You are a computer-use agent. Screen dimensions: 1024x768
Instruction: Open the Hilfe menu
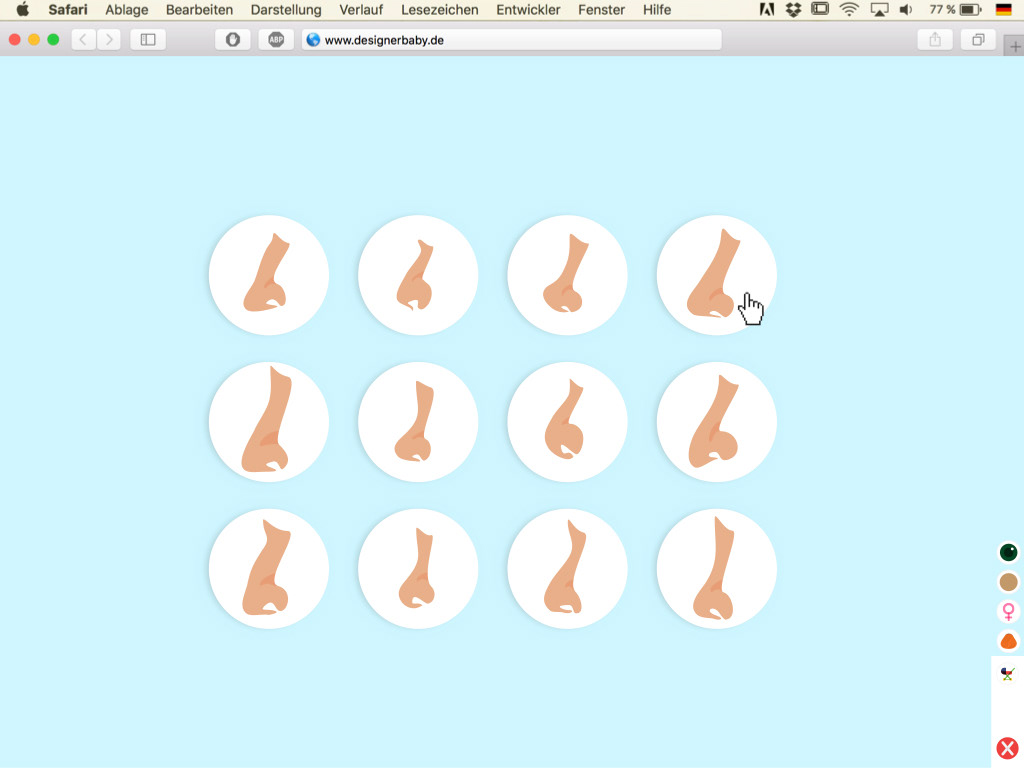click(657, 10)
